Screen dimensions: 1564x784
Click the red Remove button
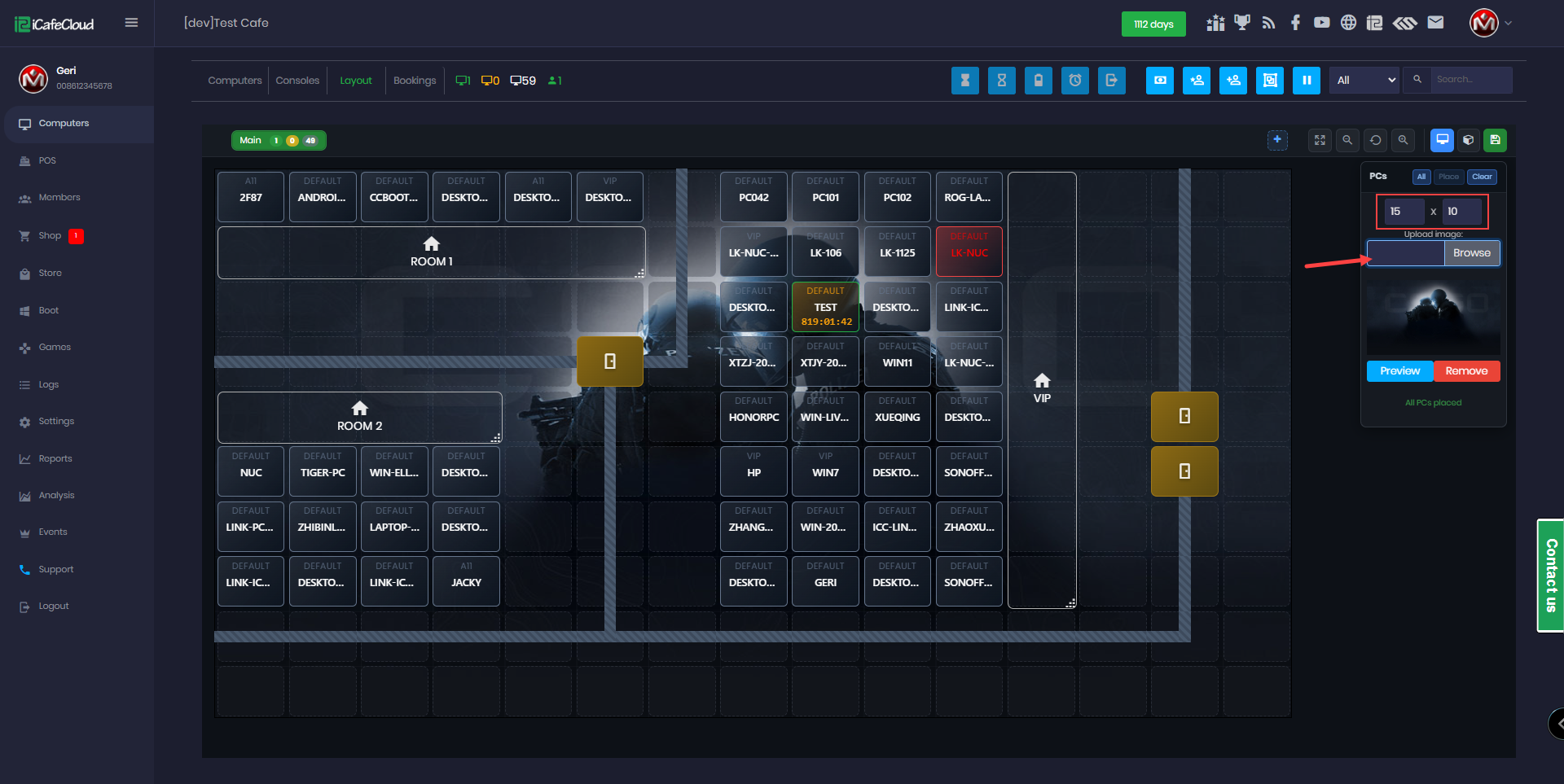click(1466, 371)
